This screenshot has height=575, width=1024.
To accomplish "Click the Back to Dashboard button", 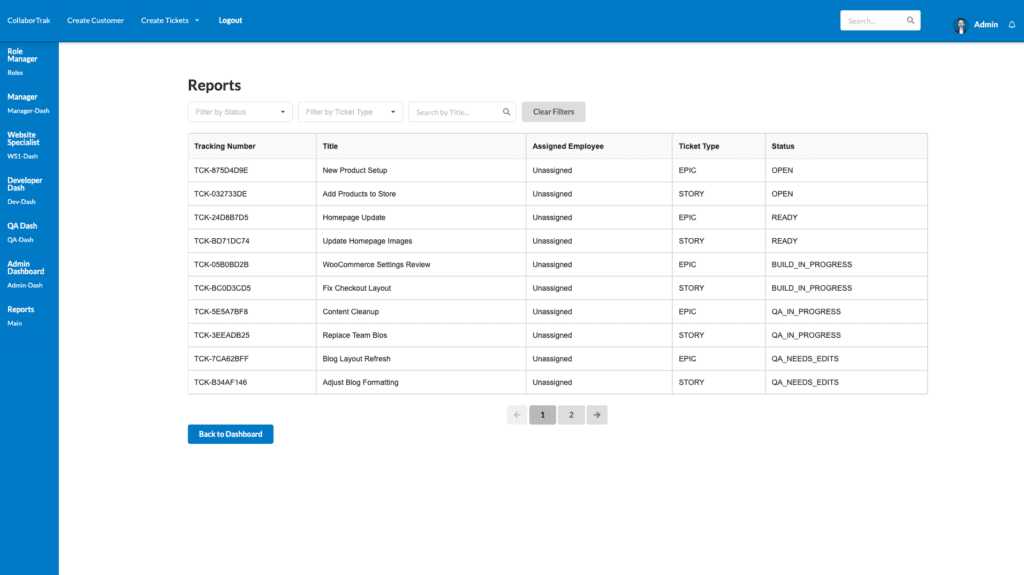I will [230, 434].
